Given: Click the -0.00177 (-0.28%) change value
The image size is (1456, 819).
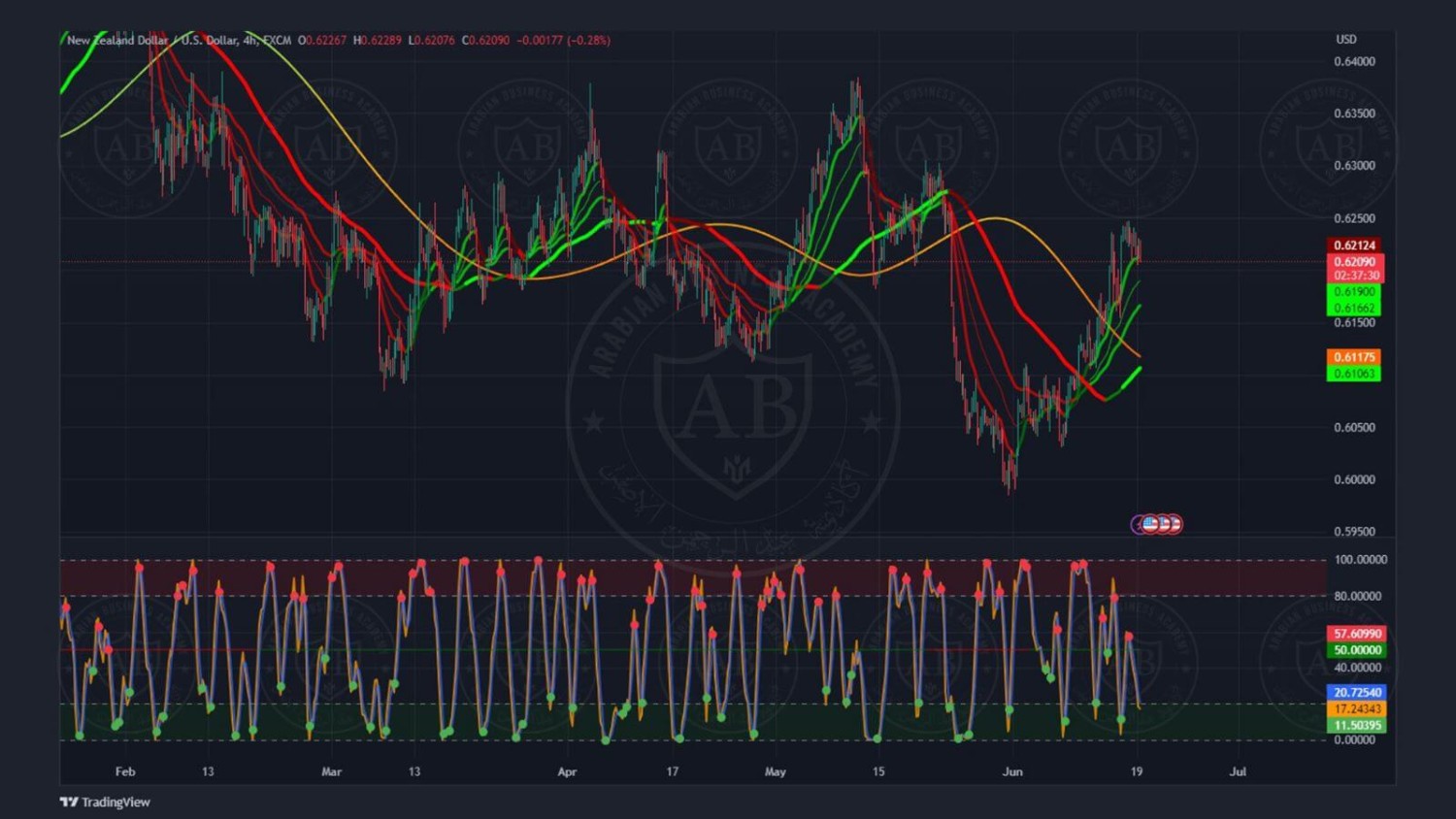Looking at the screenshot, I should click(x=563, y=41).
